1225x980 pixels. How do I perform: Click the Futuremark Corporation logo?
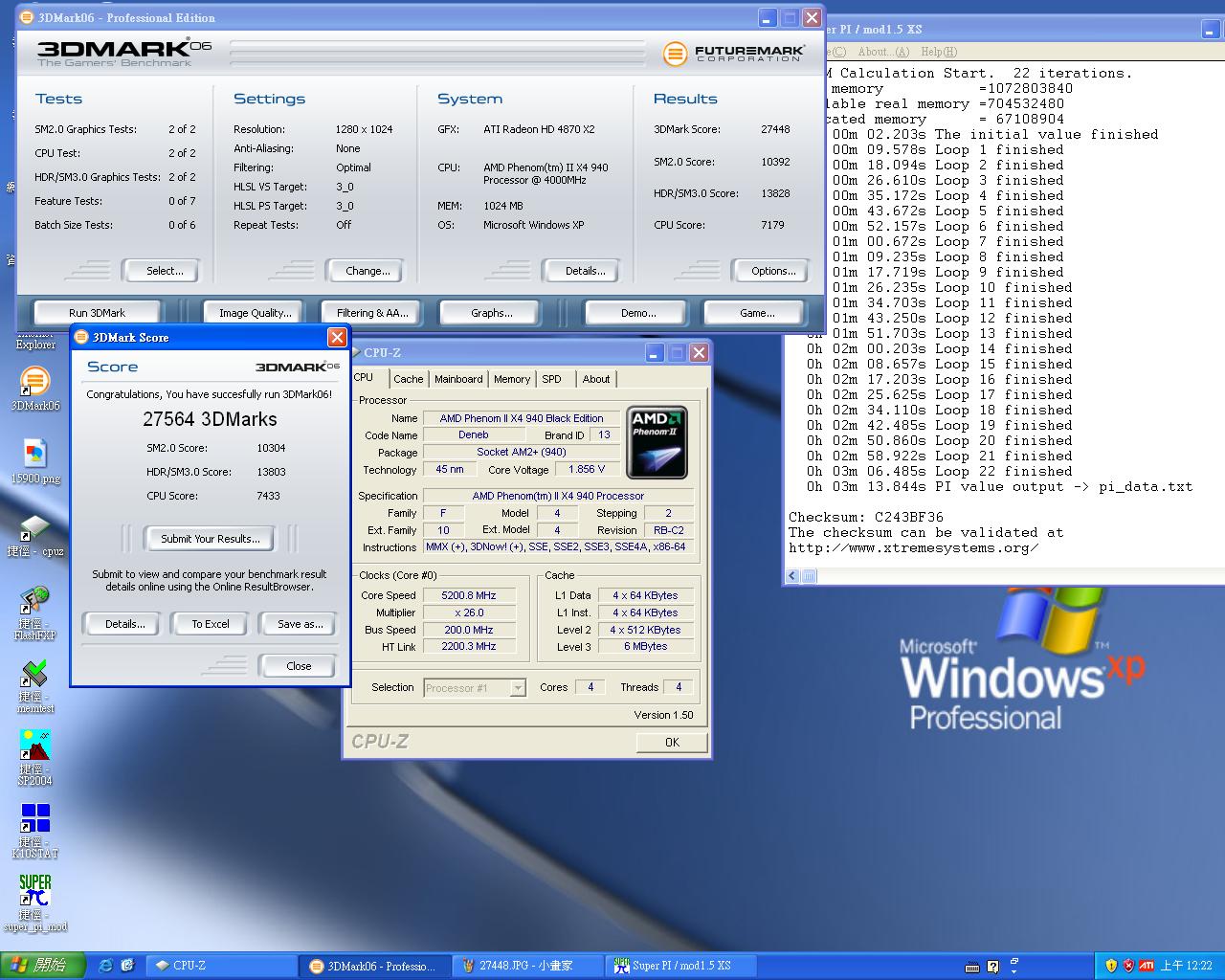732,54
